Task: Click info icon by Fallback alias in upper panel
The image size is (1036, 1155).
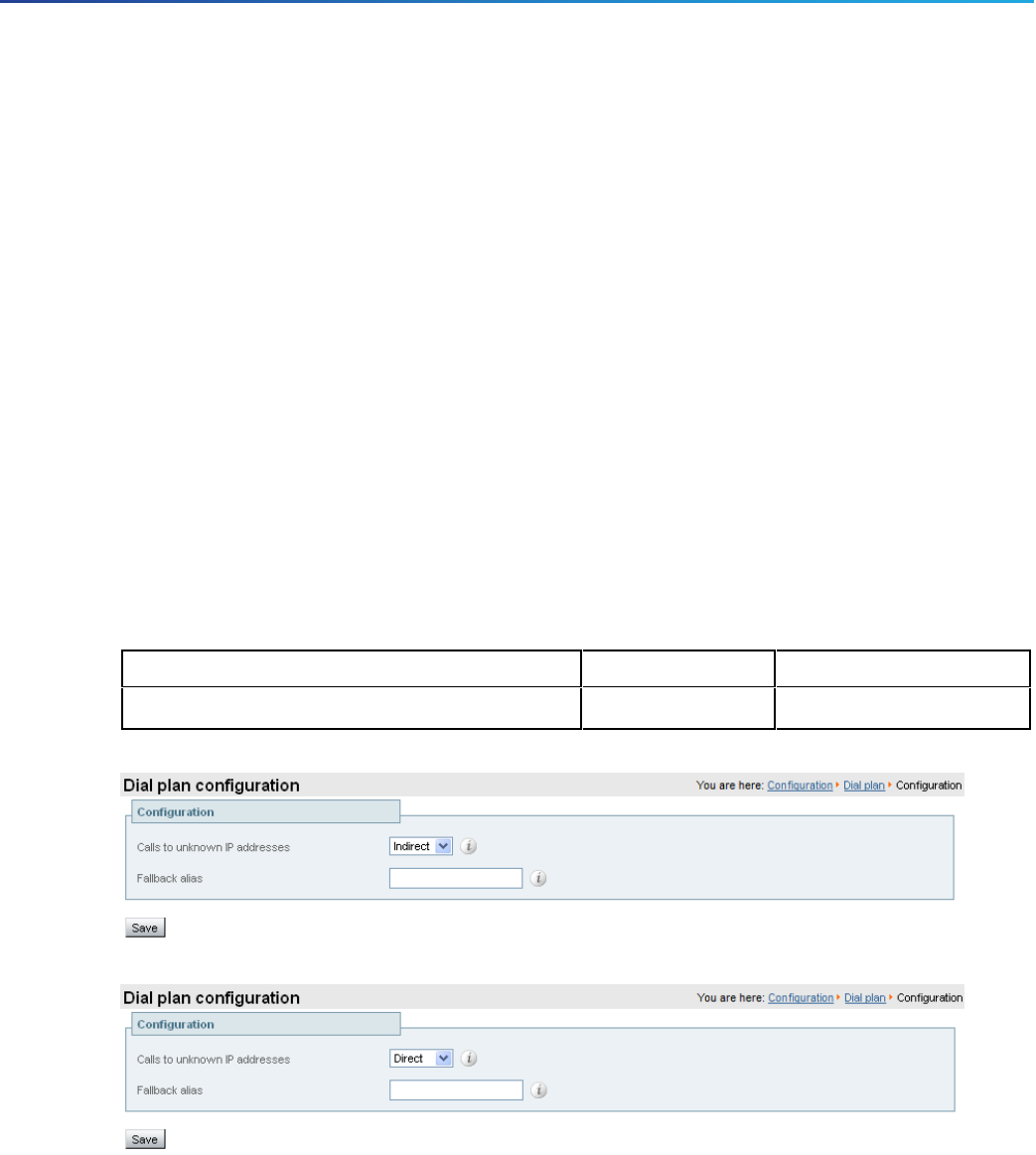Action: (x=538, y=878)
